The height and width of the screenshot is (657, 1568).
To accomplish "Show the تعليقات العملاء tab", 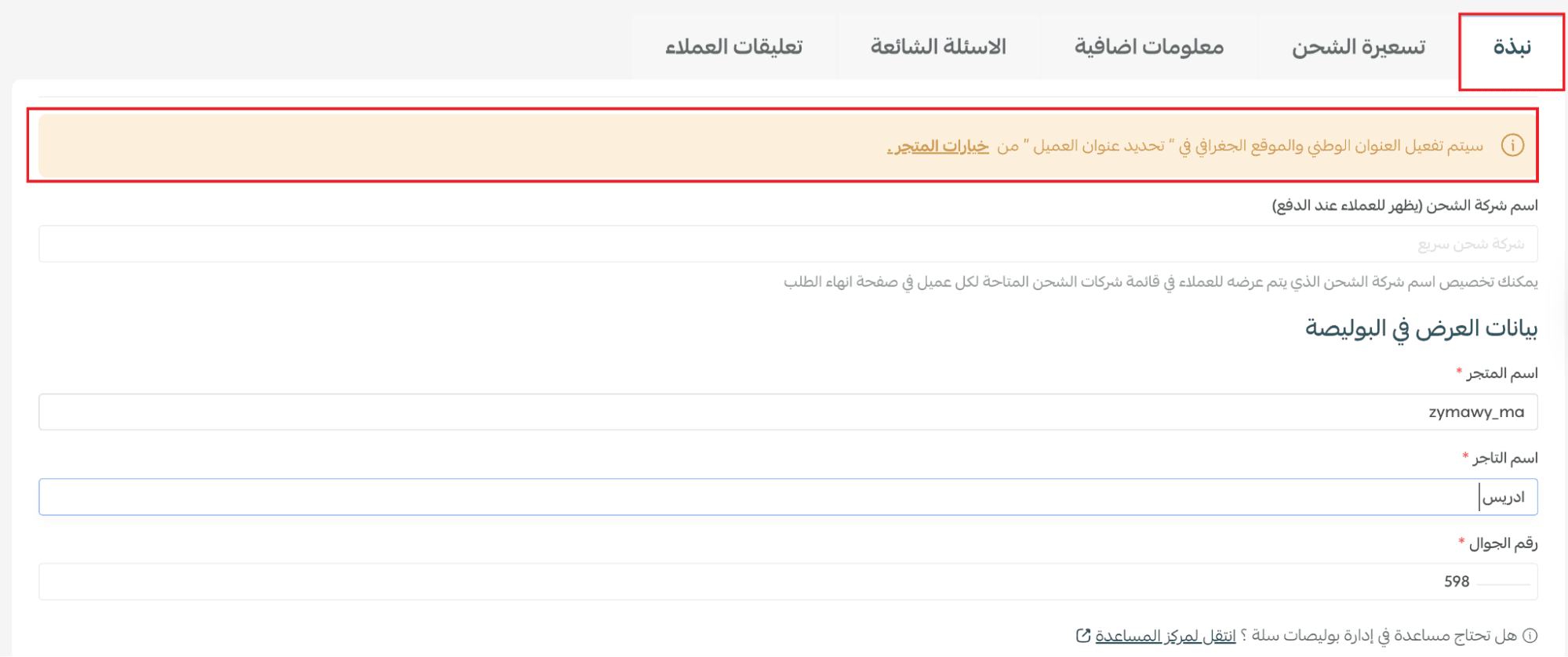I will pyautogui.click(x=733, y=48).
